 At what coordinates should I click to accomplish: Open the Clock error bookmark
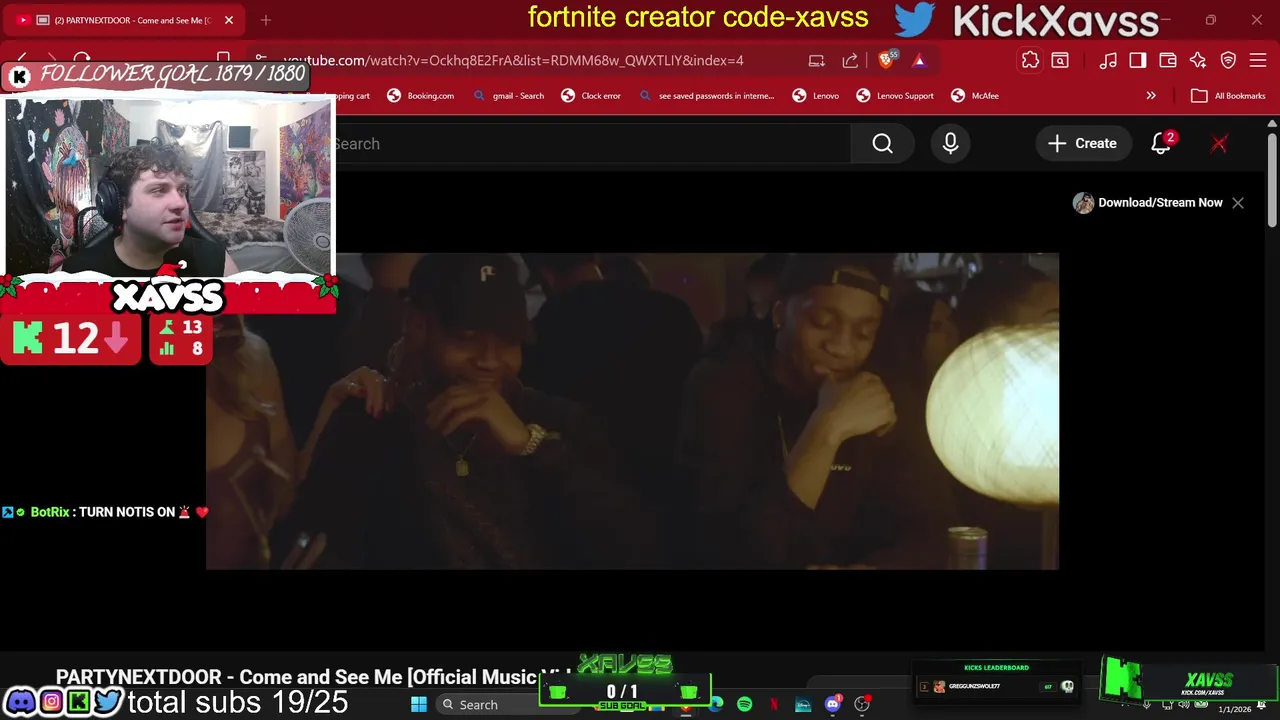click(591, 96)
